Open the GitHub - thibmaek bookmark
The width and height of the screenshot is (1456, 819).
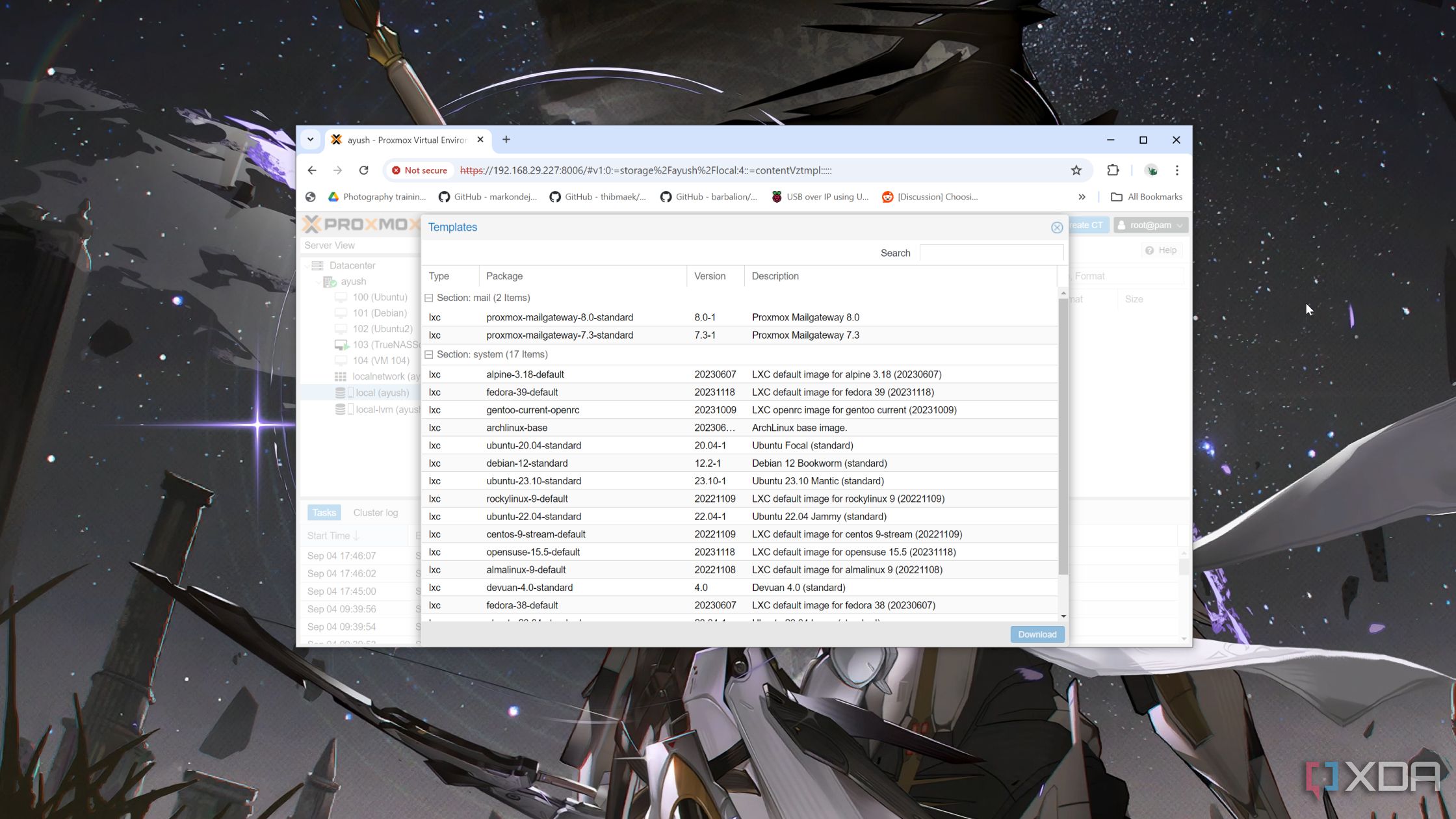click(x=598, y=197)
